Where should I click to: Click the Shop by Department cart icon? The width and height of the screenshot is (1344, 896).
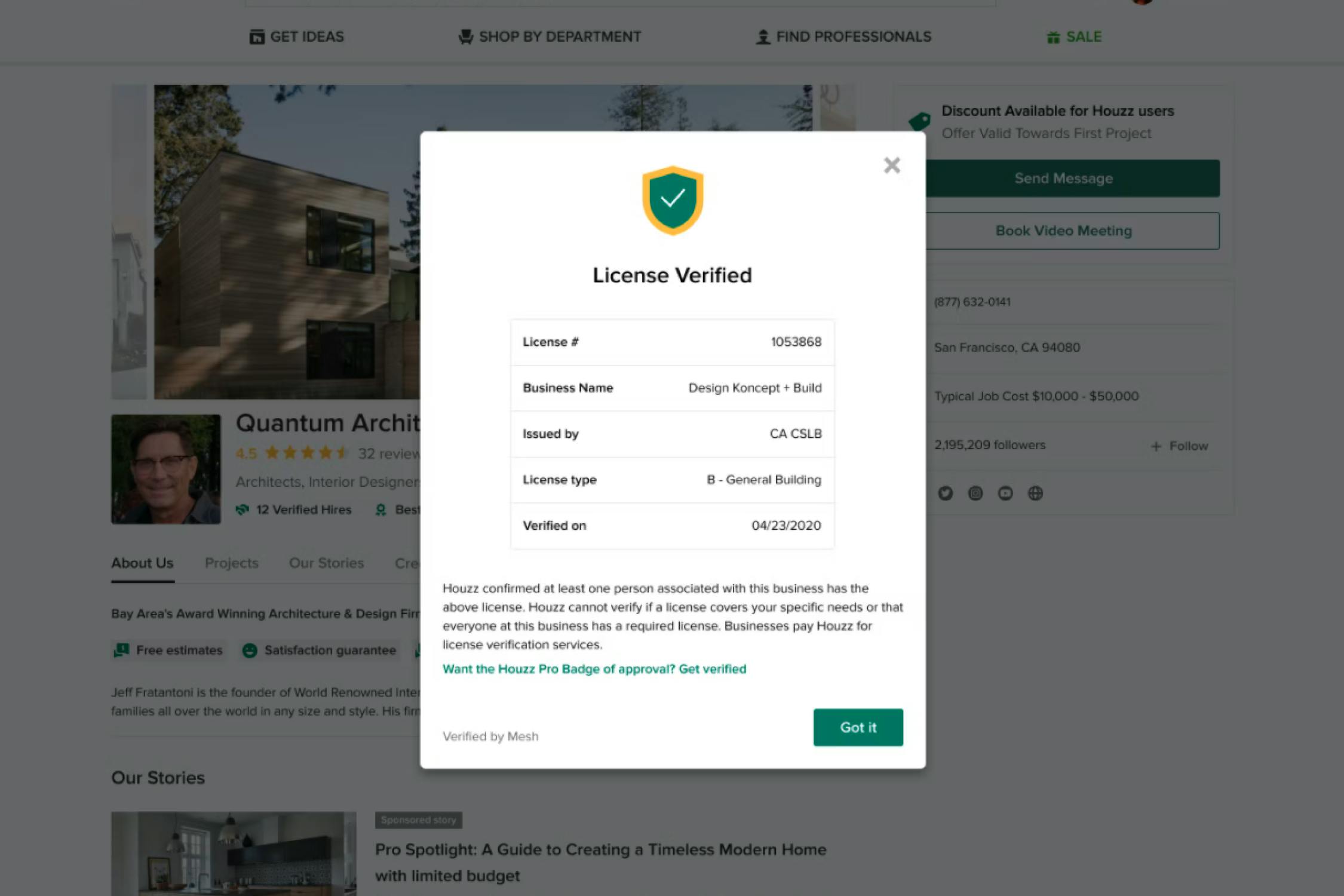click(x=465, y=36)
